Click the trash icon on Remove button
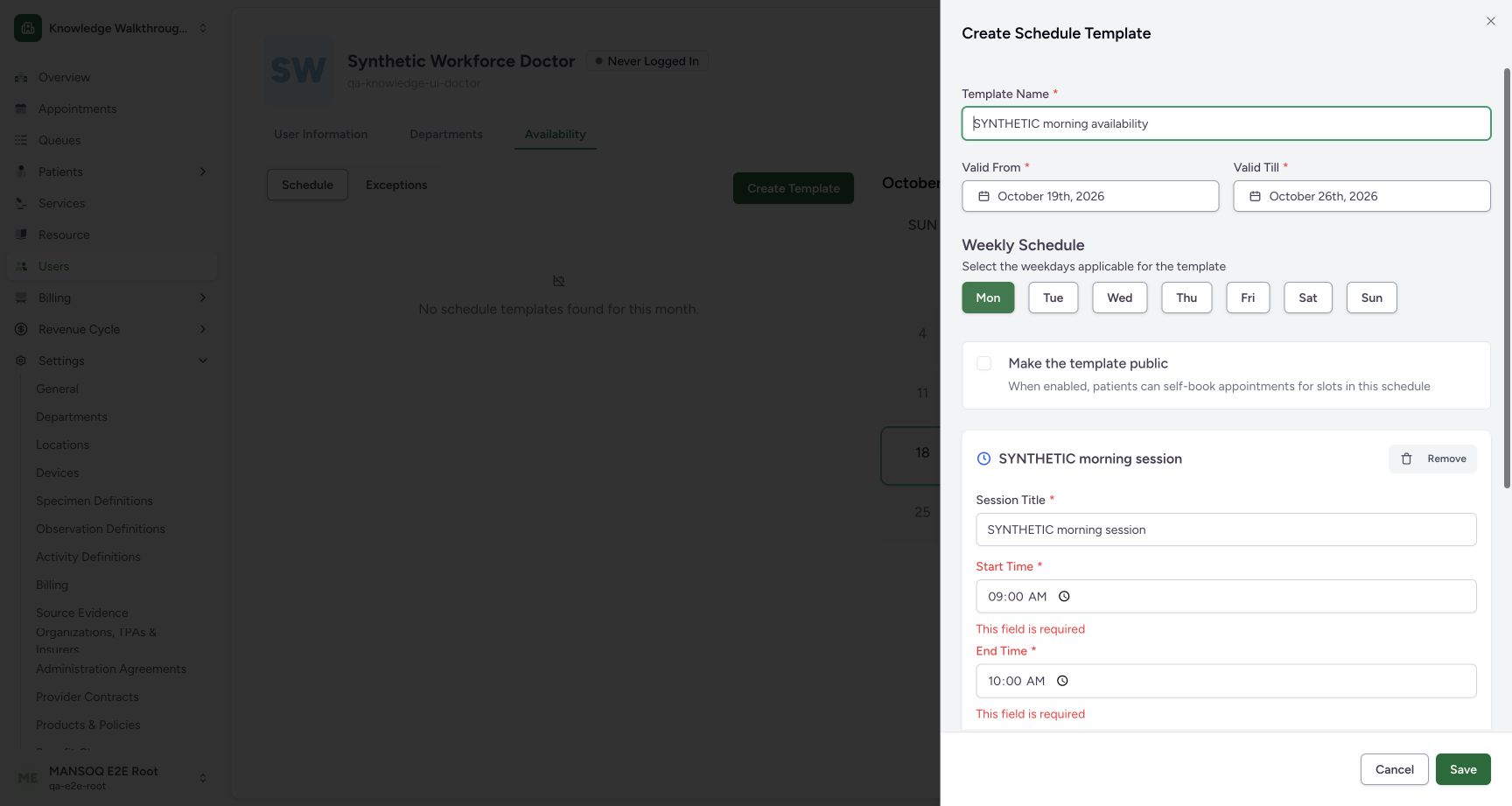 click(x=1406, y=459)
